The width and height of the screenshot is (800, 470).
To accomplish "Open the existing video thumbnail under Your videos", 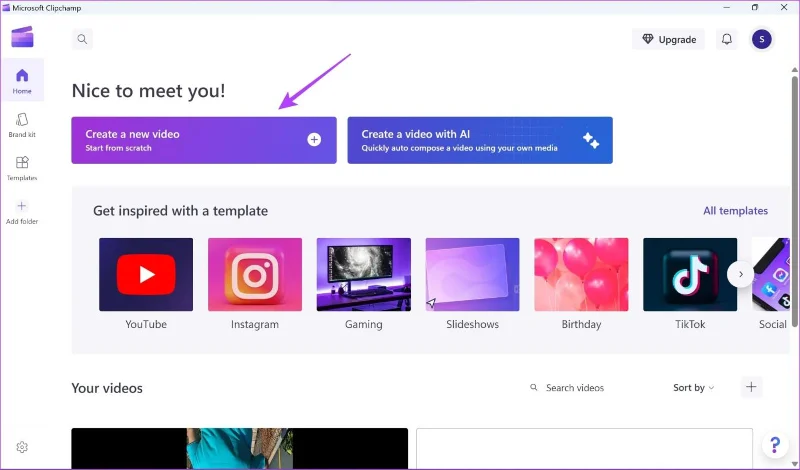I will pyautogui.click(x=240, y=449).
